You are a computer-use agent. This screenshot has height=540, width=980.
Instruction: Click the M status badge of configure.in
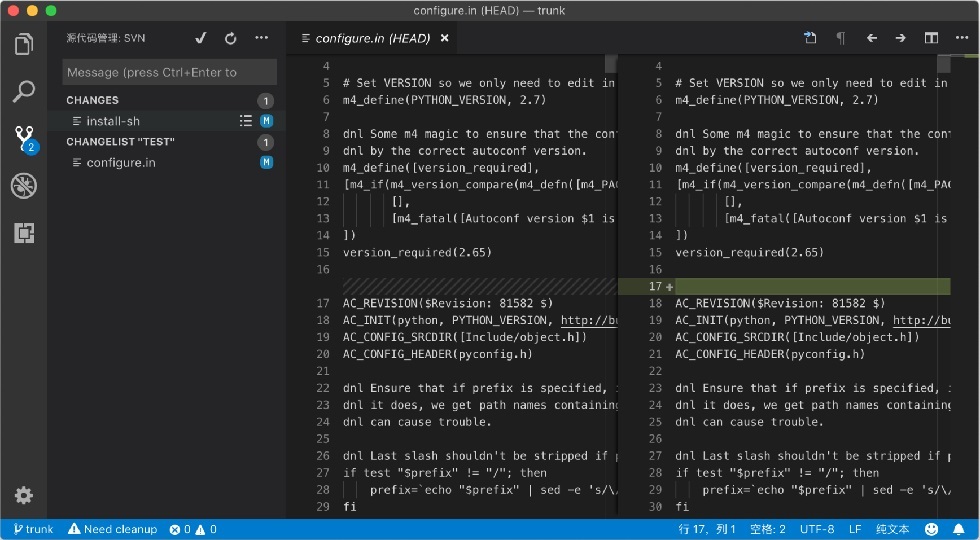pyautogui.click(x=266, y=162)
